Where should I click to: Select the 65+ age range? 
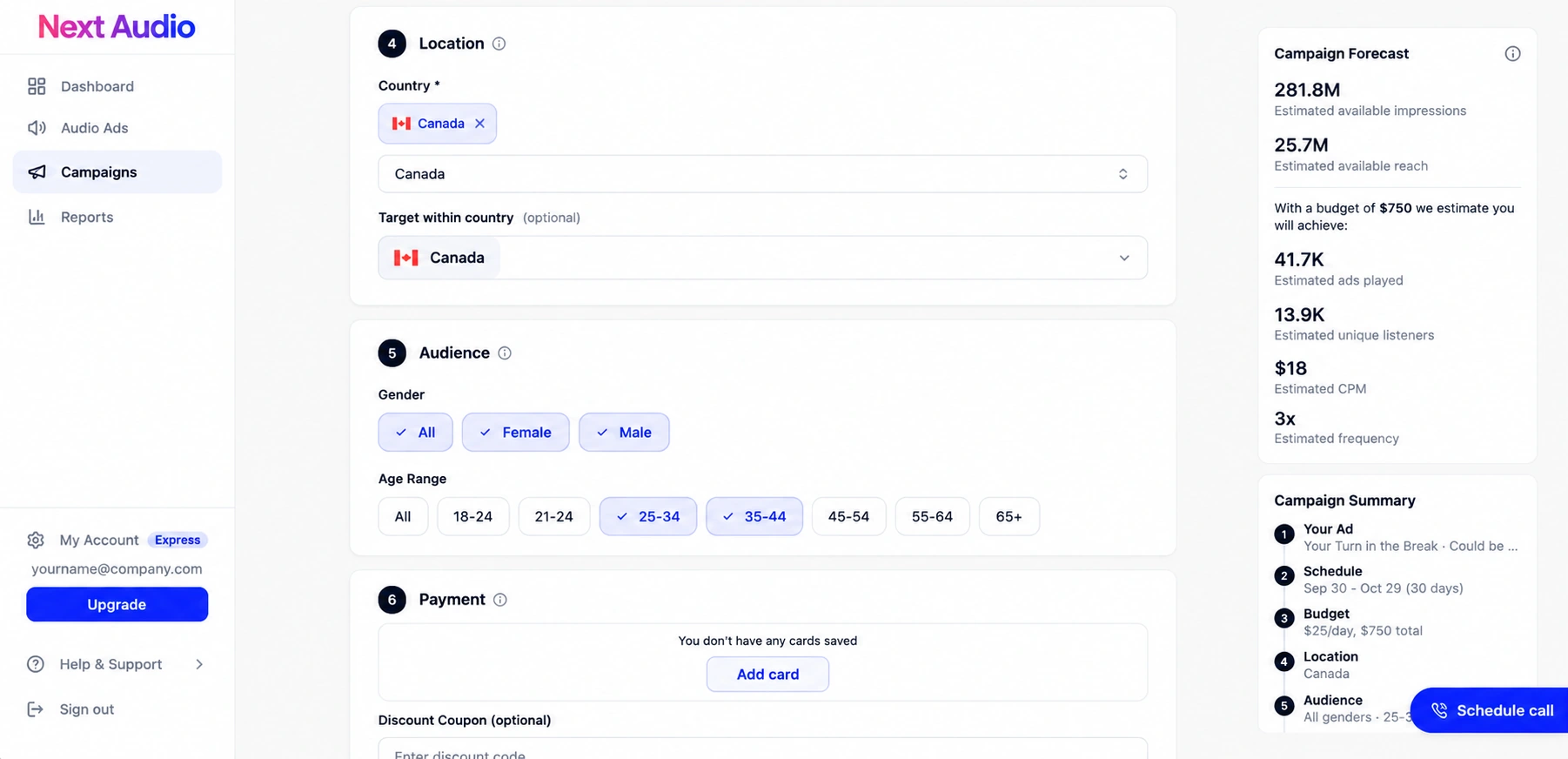[x=1008, y=516]
